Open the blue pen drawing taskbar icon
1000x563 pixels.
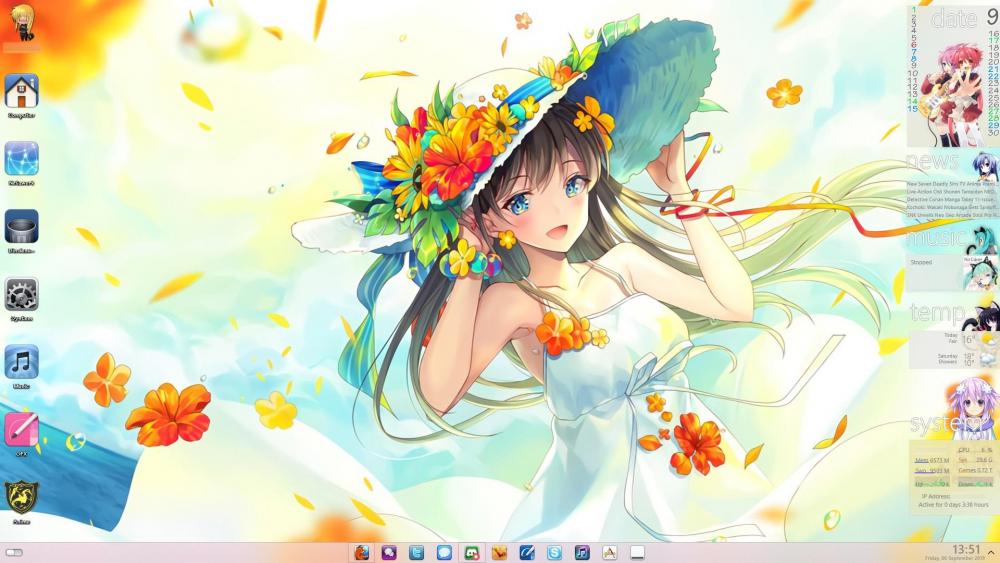coord(527,552)
